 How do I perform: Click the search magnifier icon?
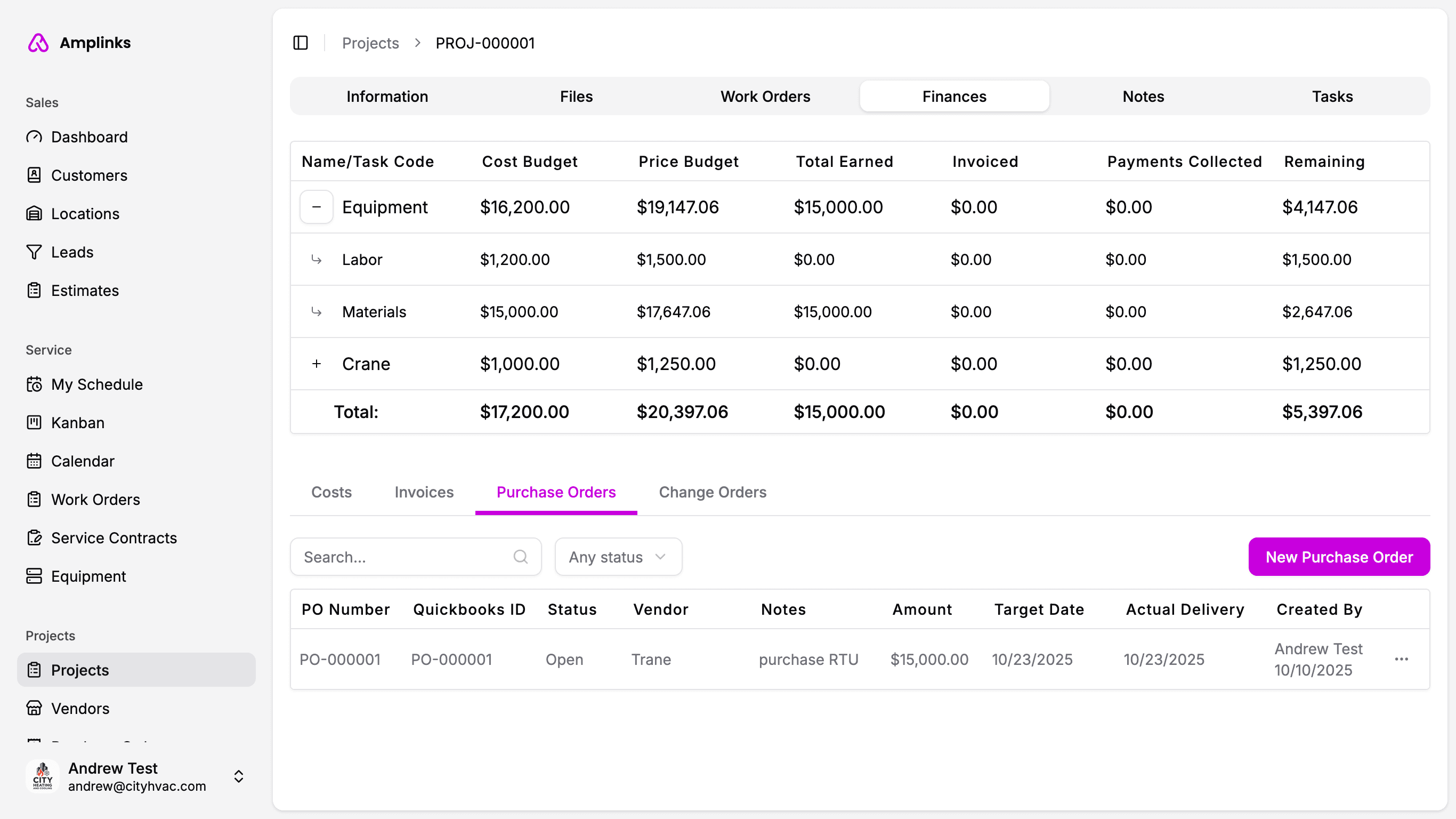point(521,557)
